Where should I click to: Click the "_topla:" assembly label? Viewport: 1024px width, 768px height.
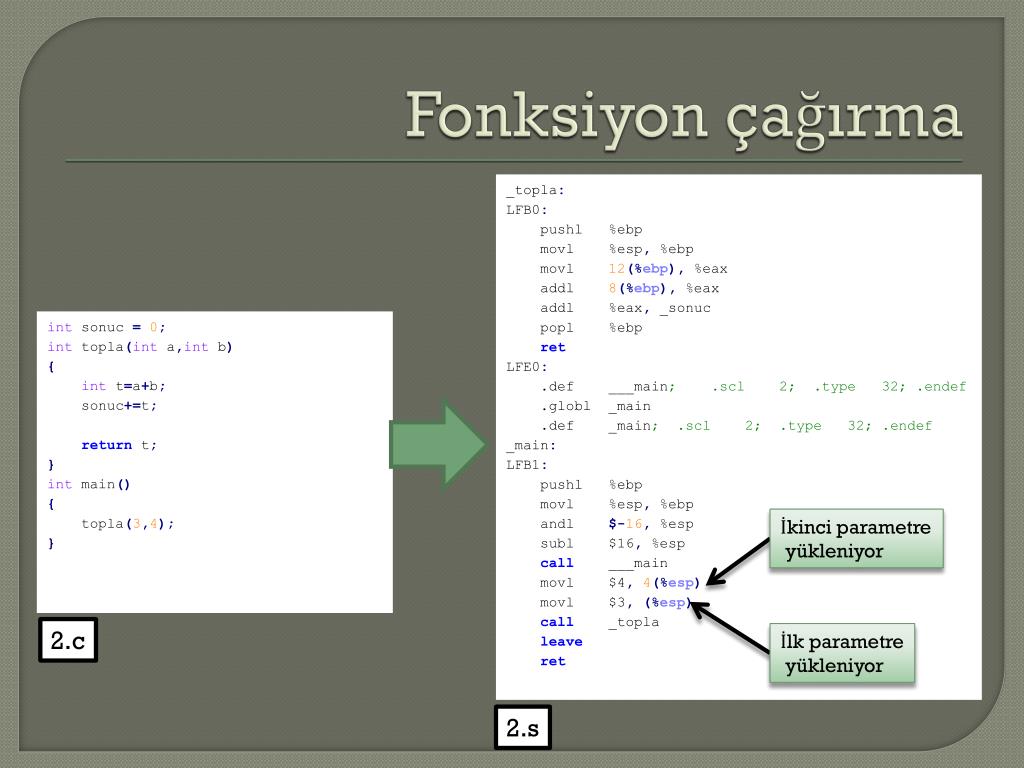536,190
